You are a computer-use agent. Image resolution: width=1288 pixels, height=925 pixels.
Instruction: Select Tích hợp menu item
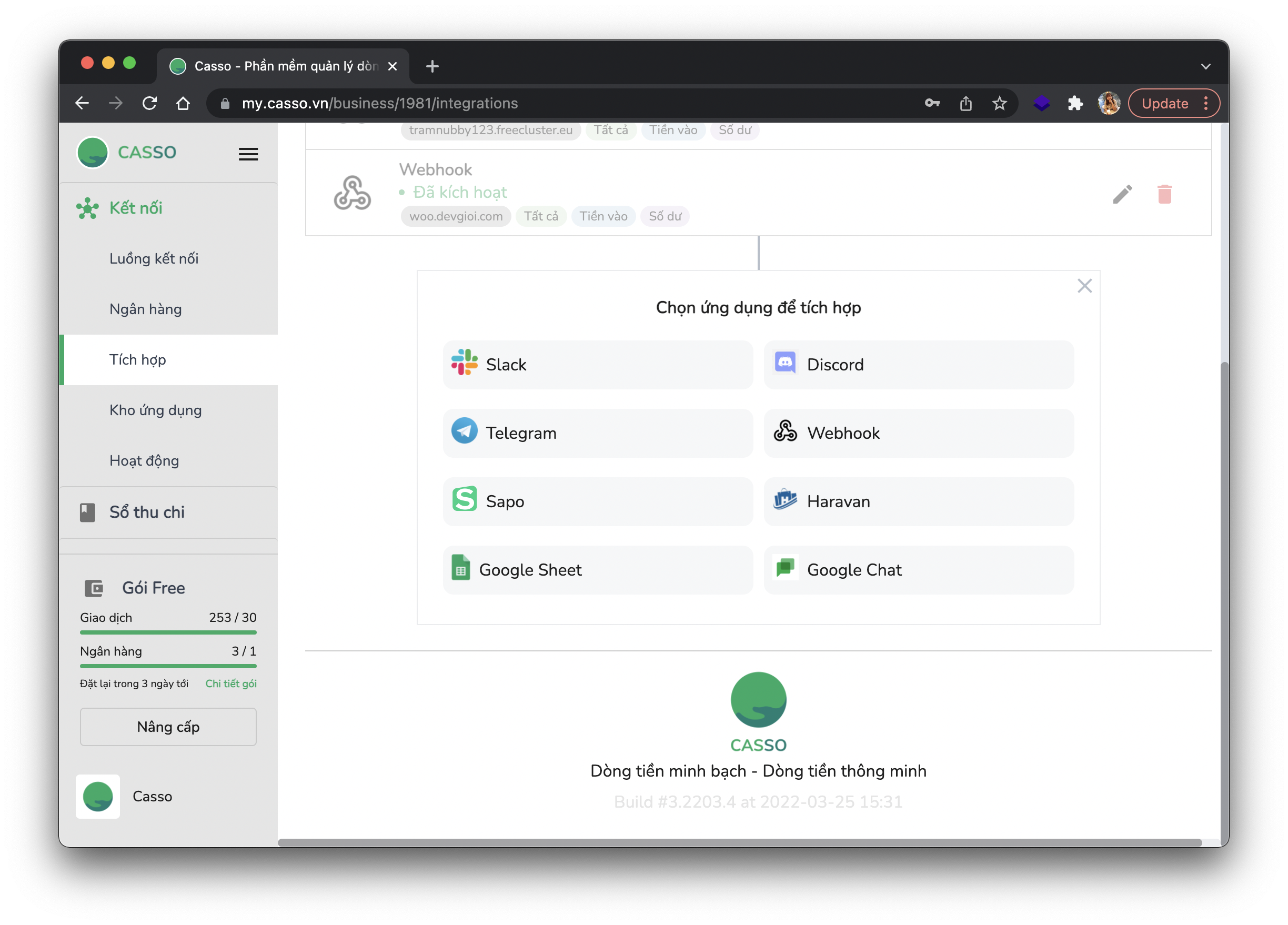tap(169, 360)
